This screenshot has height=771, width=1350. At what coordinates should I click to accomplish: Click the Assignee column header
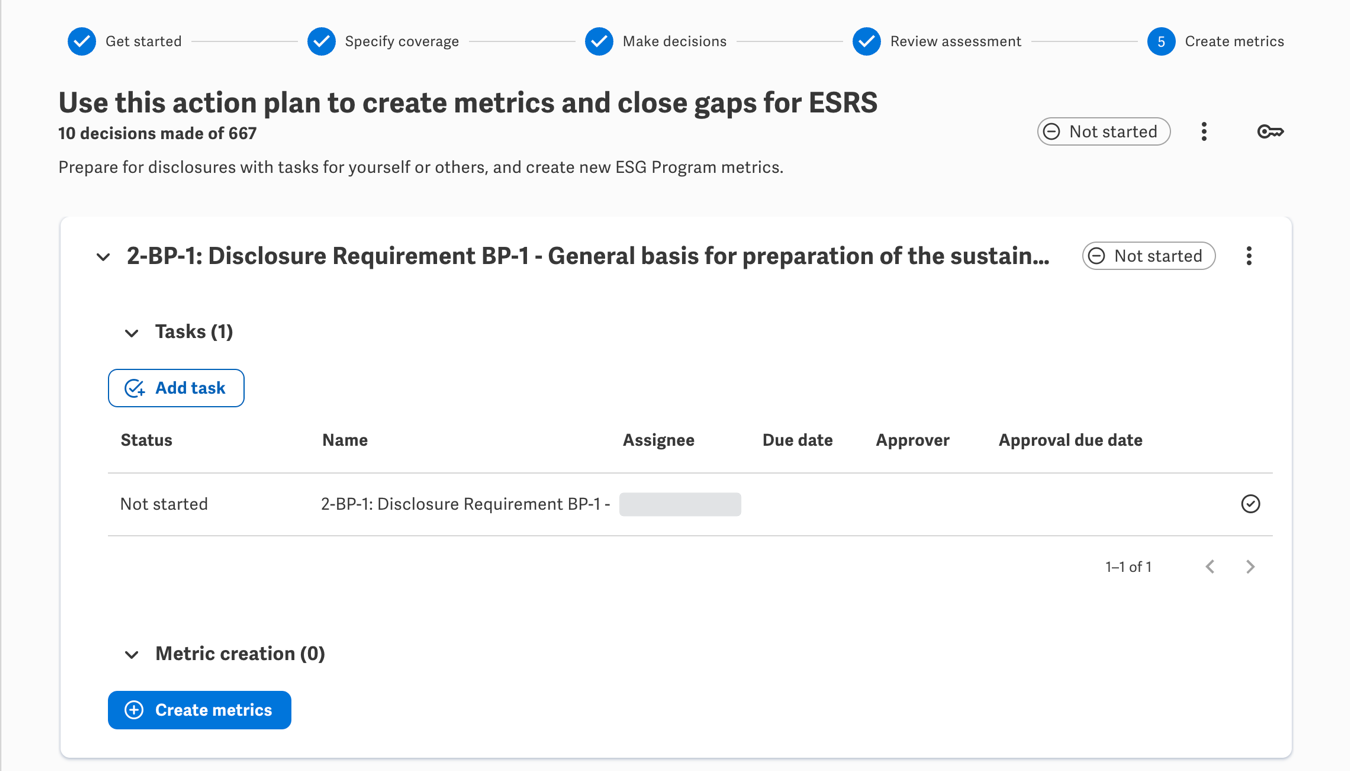[658, 440]
